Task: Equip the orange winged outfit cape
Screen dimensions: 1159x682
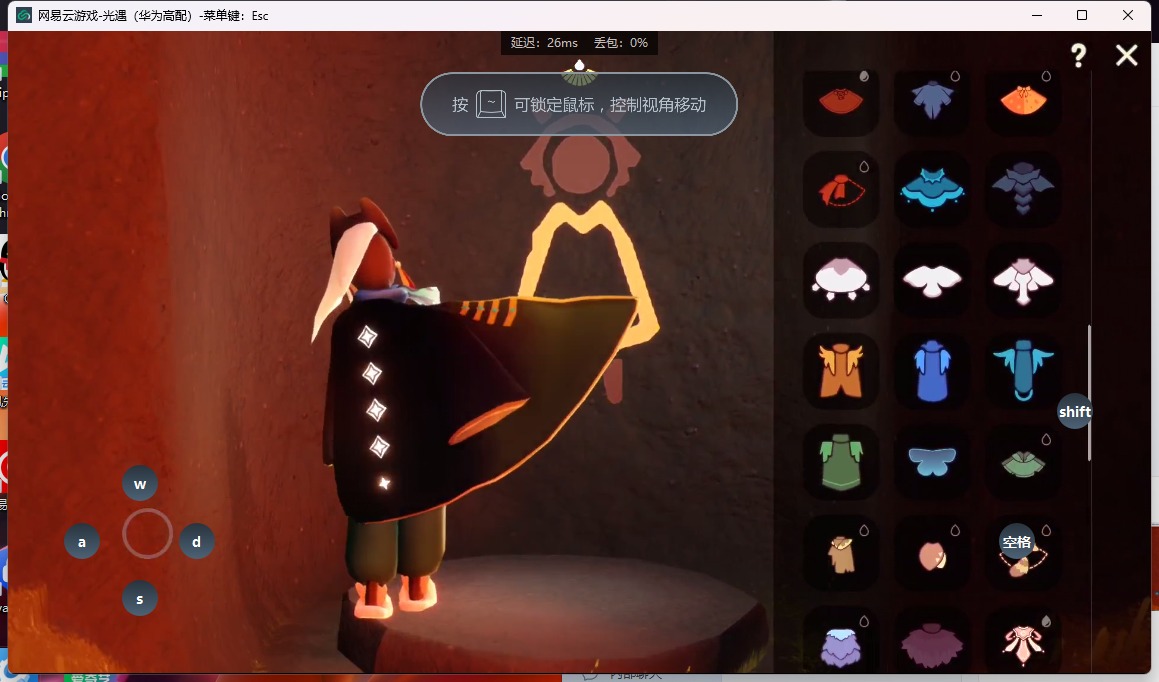Action: [x=841, y=371]
